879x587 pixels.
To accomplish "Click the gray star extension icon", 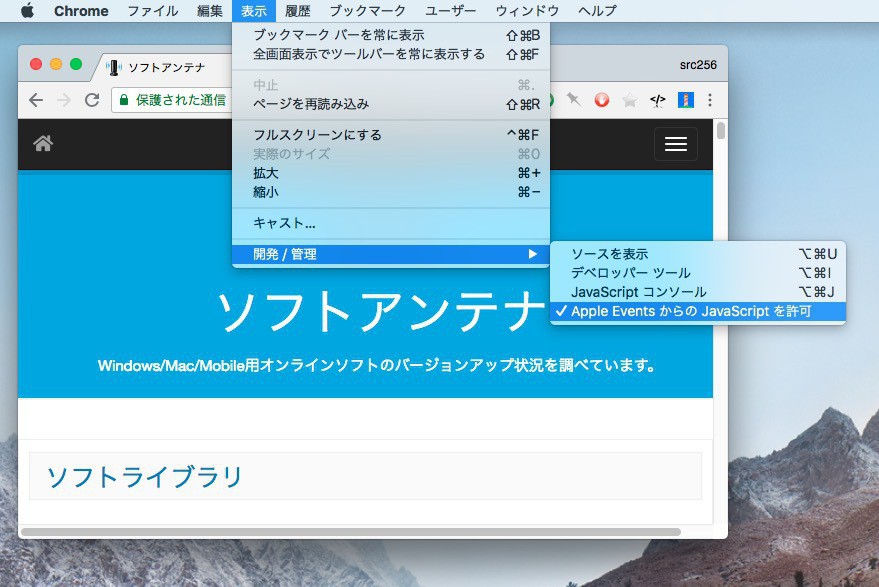I will pos(630,100).
